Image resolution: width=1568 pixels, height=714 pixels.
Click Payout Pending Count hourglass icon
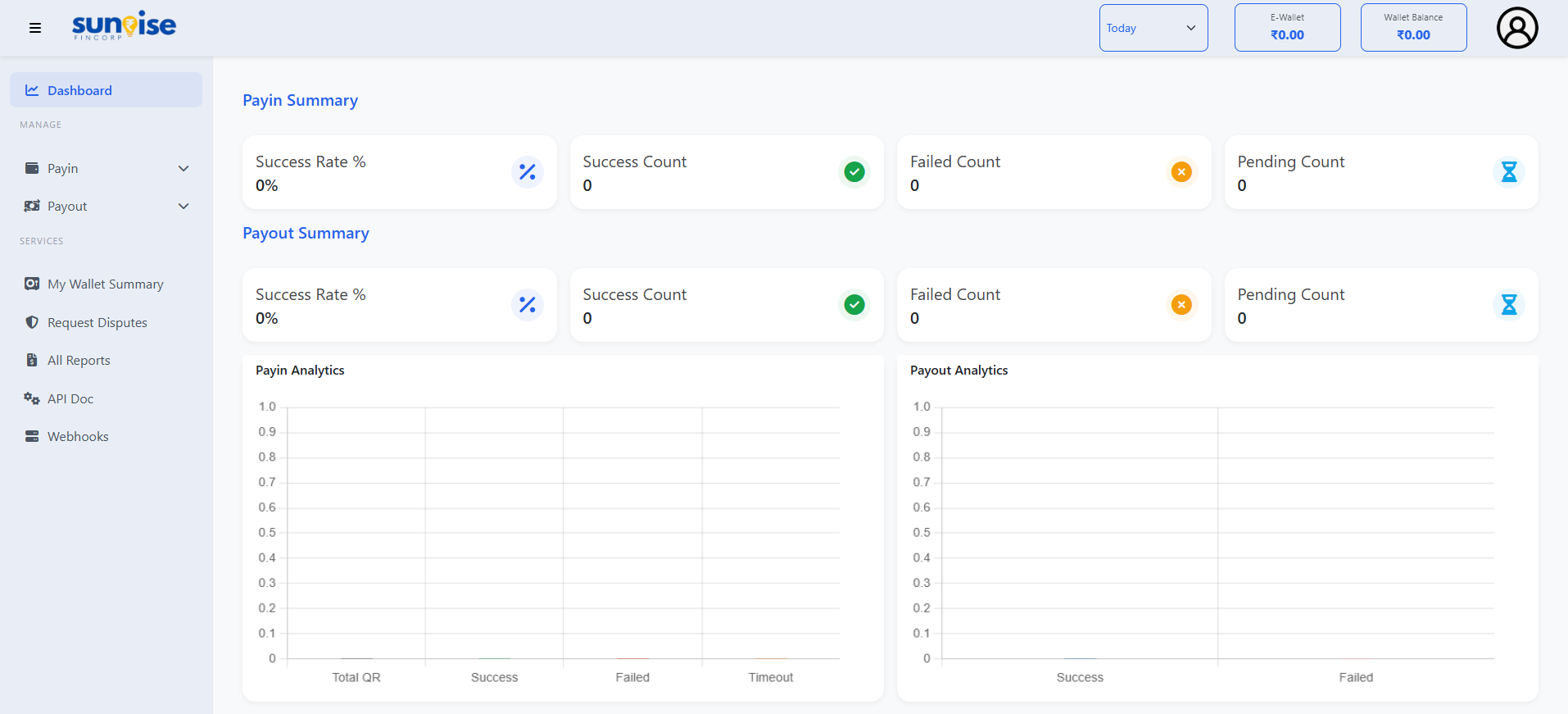click(1508, 305)
